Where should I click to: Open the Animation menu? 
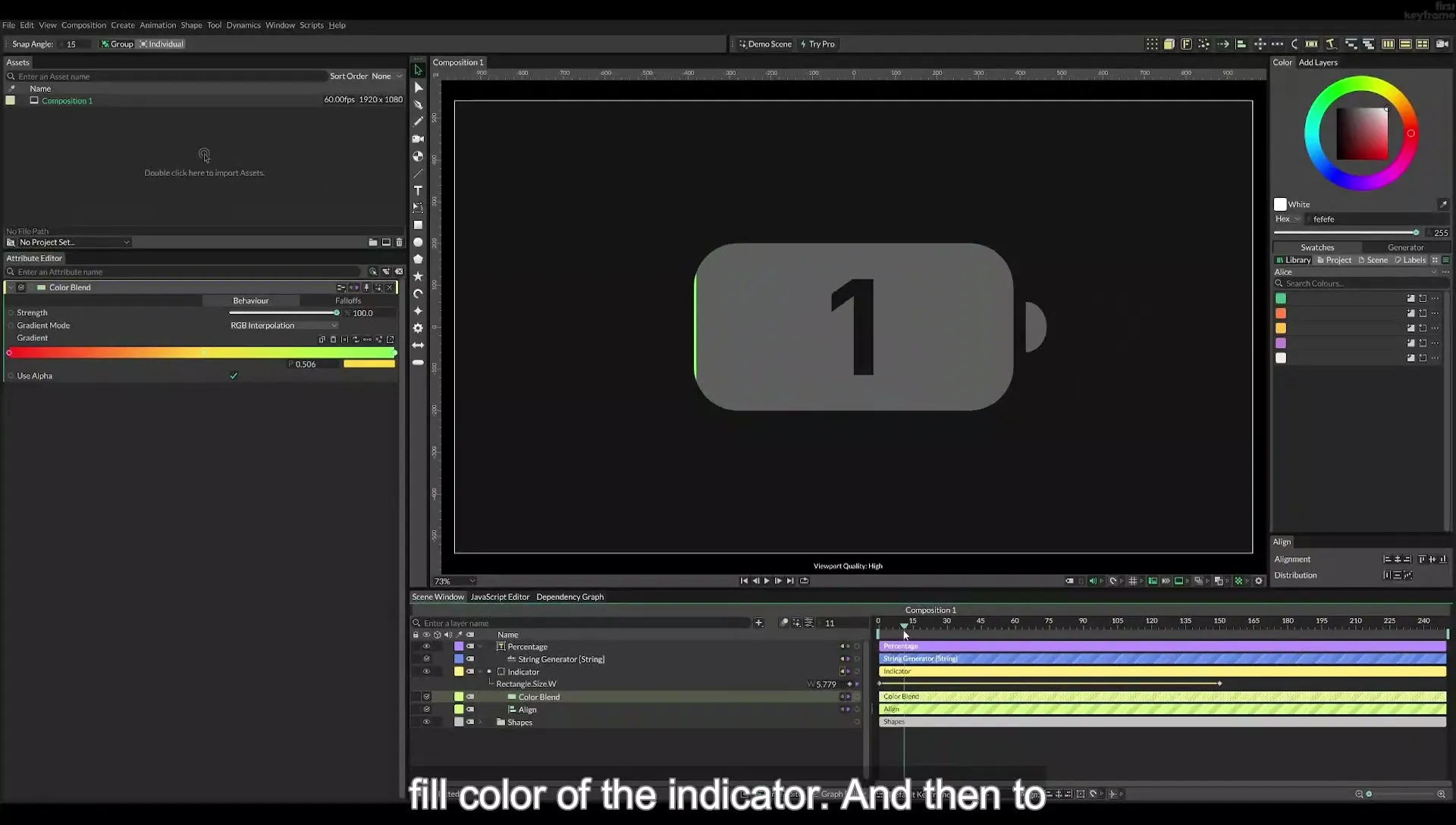(x=158, y=25)
